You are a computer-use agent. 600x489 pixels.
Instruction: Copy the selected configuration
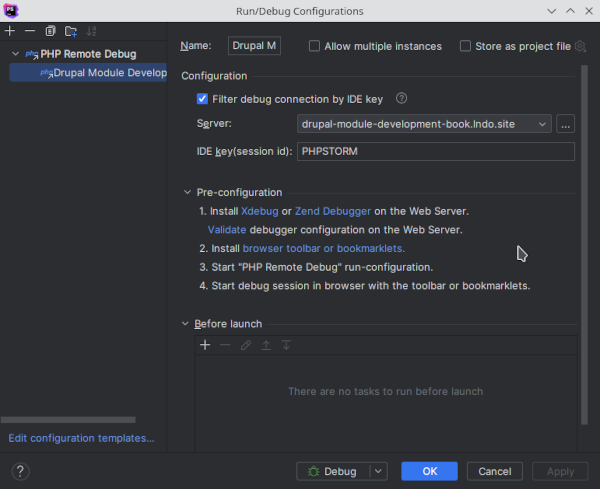coord(50,31)
